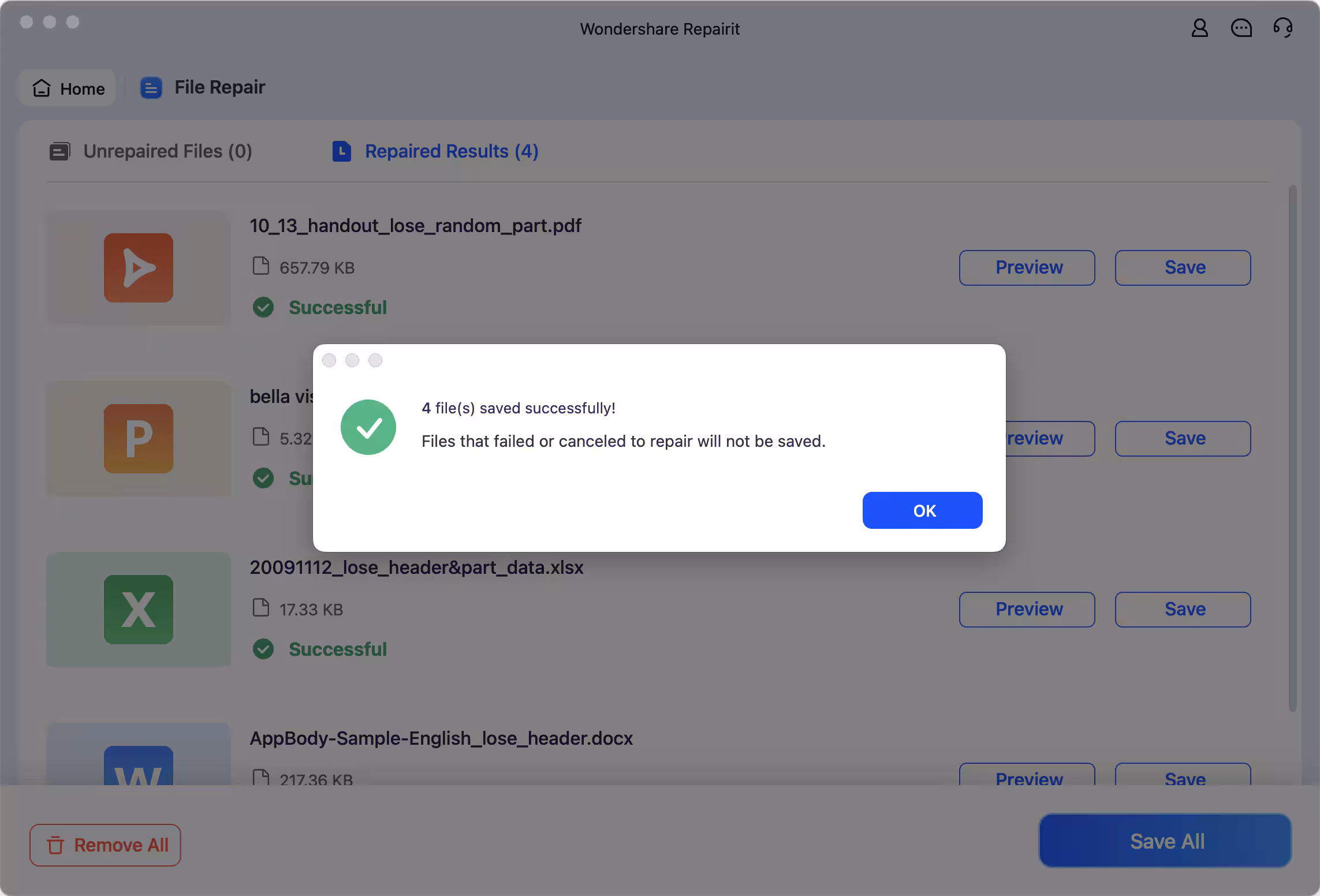
Task: Save the handout PDF file
Action: 1183,268
